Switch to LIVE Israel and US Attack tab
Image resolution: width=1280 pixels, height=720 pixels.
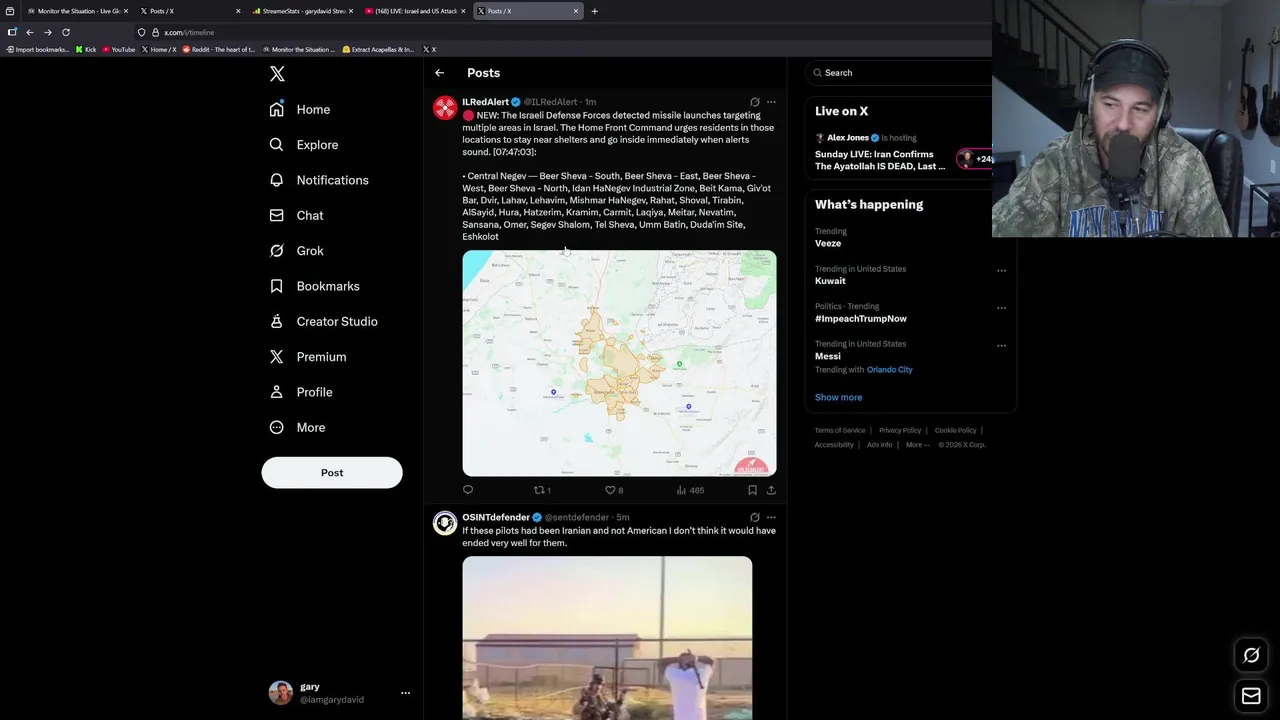[415, 11]
